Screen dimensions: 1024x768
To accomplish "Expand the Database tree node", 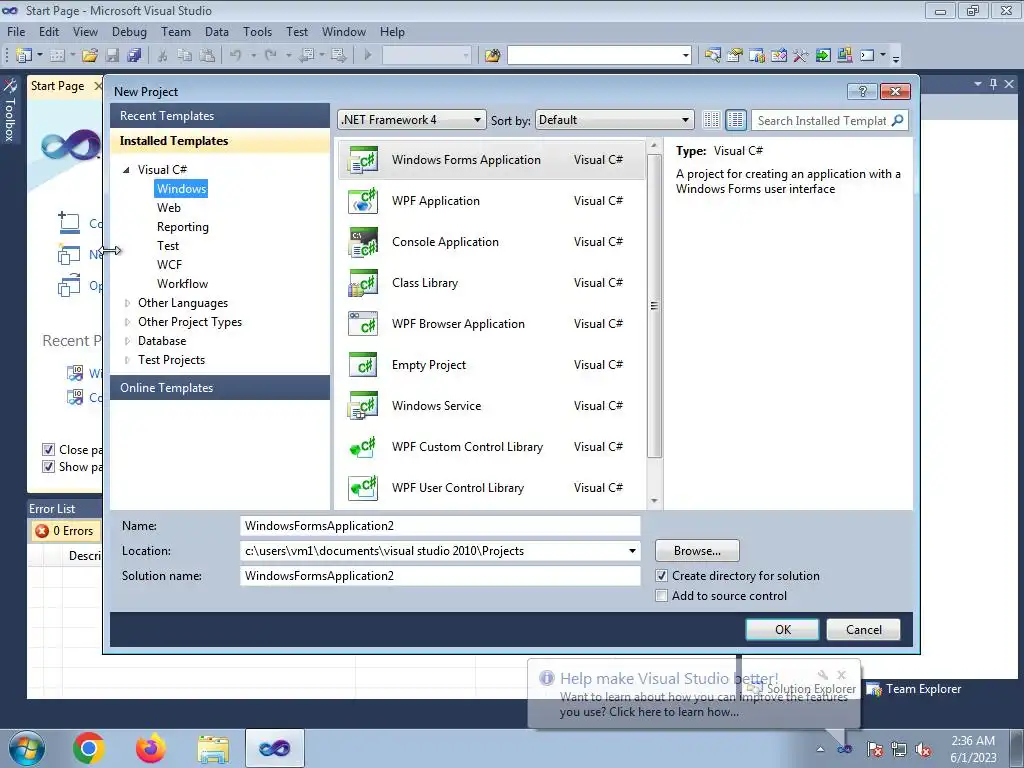I will 127,341.
